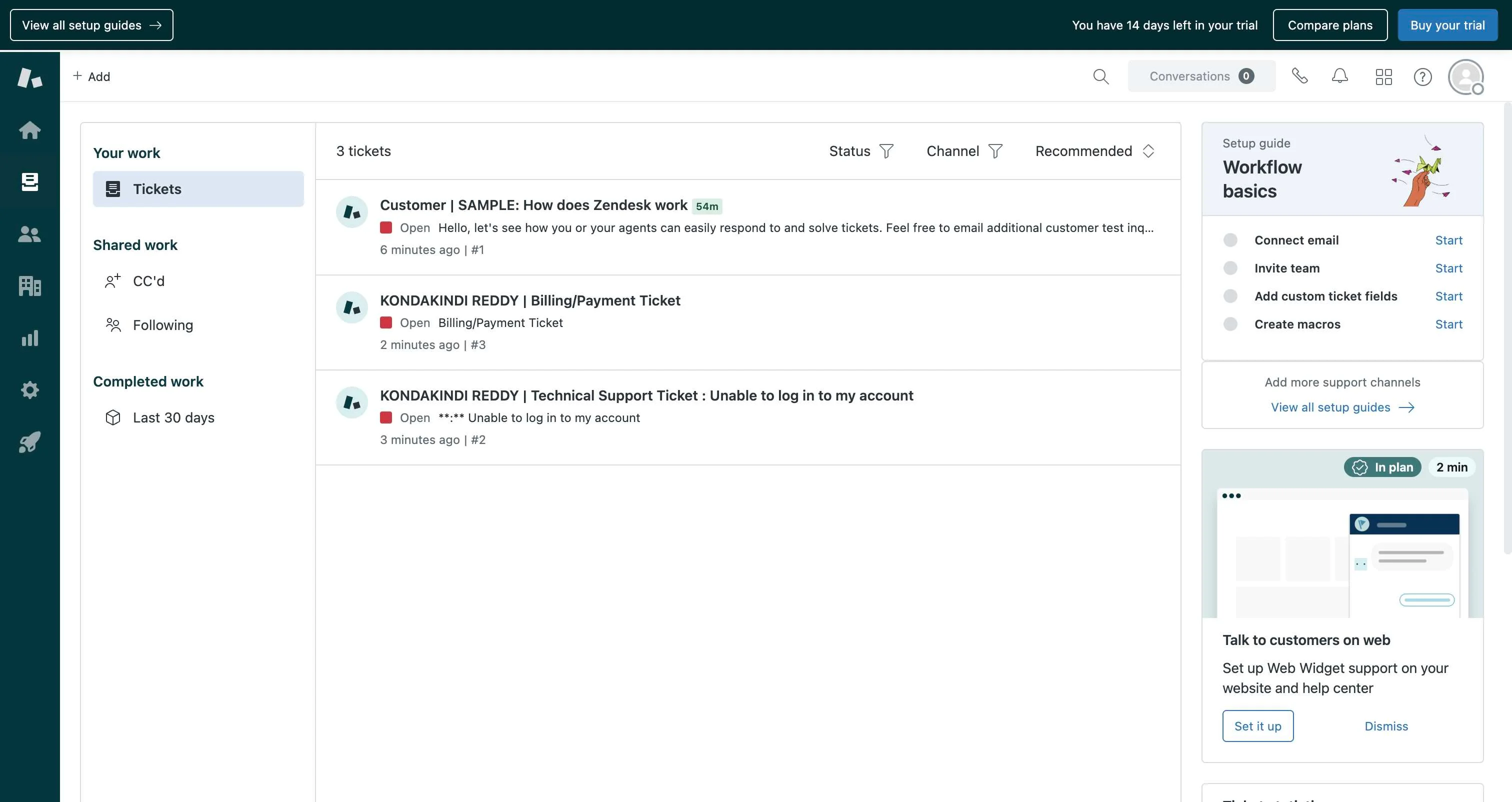The height and width of the screenshot is (802, 1512).
Task: Click the Create macros status circle
Action: (x=1230, y=324)
